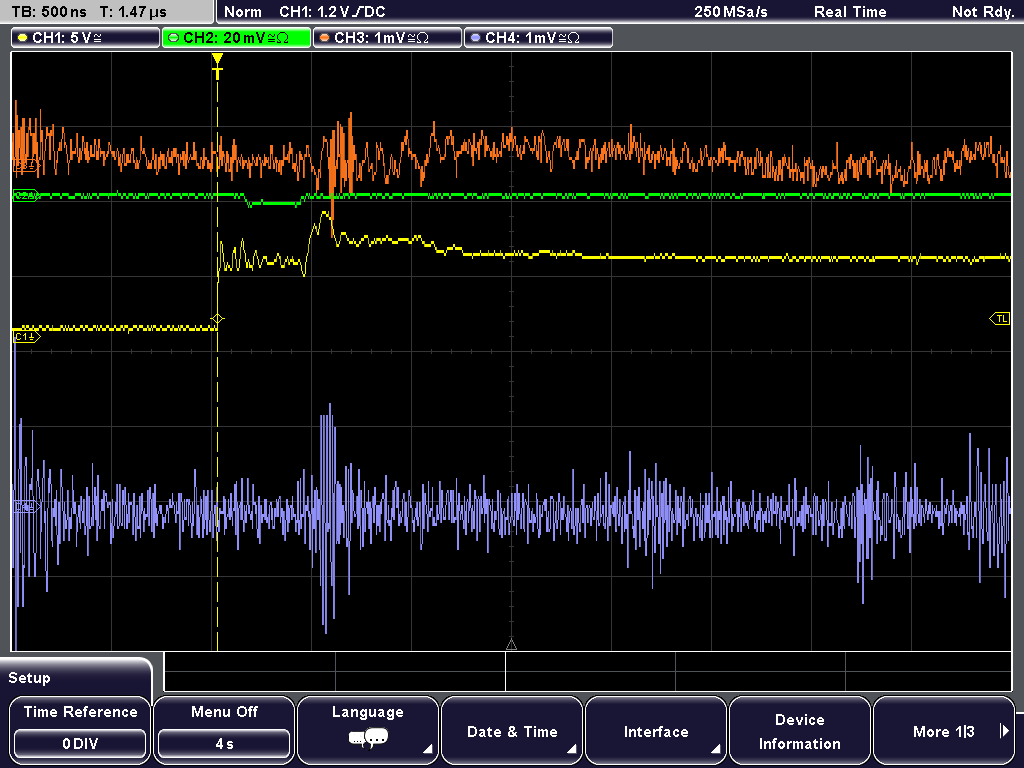The image size is (1024, 768).
Task: Click the trigger point diamond on yellow cursor
Action: point(217,319)
